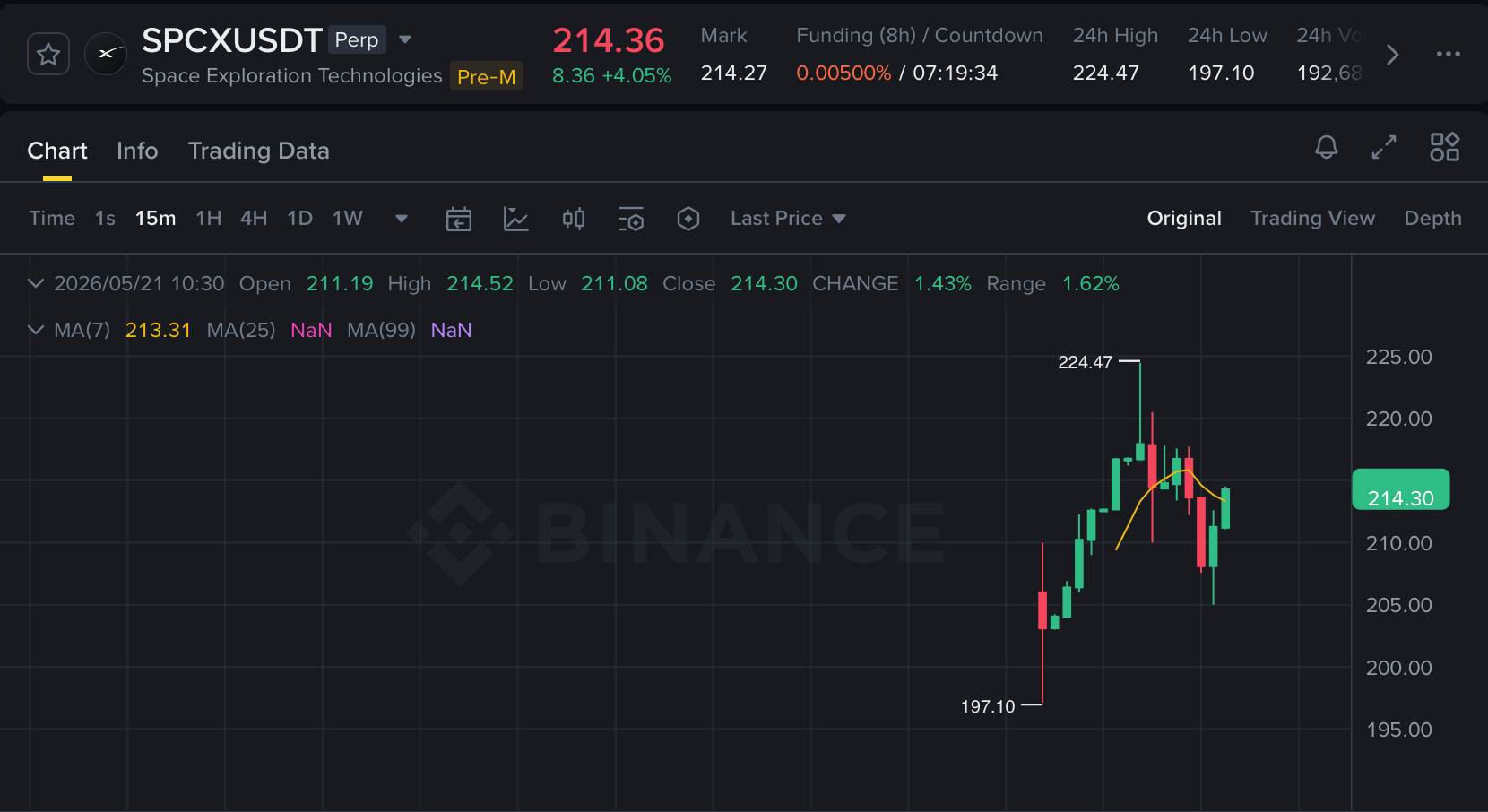Click the 224.47 high marker on chart

[x=1085, y=362]
